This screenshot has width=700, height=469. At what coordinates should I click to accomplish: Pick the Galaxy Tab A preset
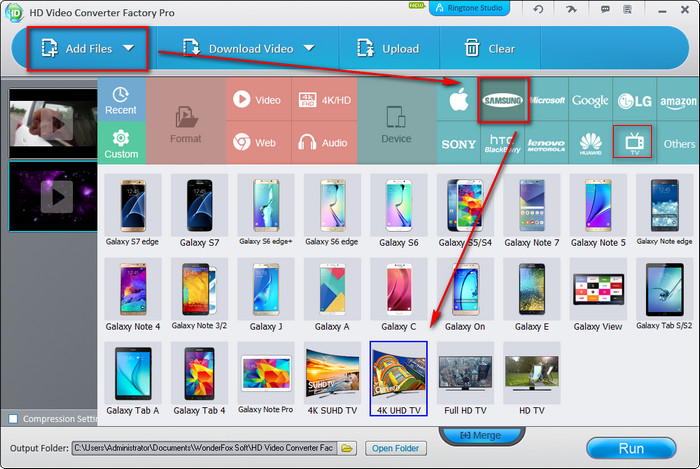point(133,378)
